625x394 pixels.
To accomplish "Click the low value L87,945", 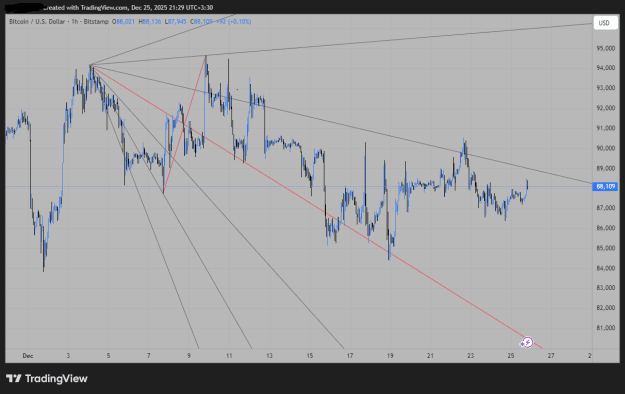I will [x=175, y=22].
